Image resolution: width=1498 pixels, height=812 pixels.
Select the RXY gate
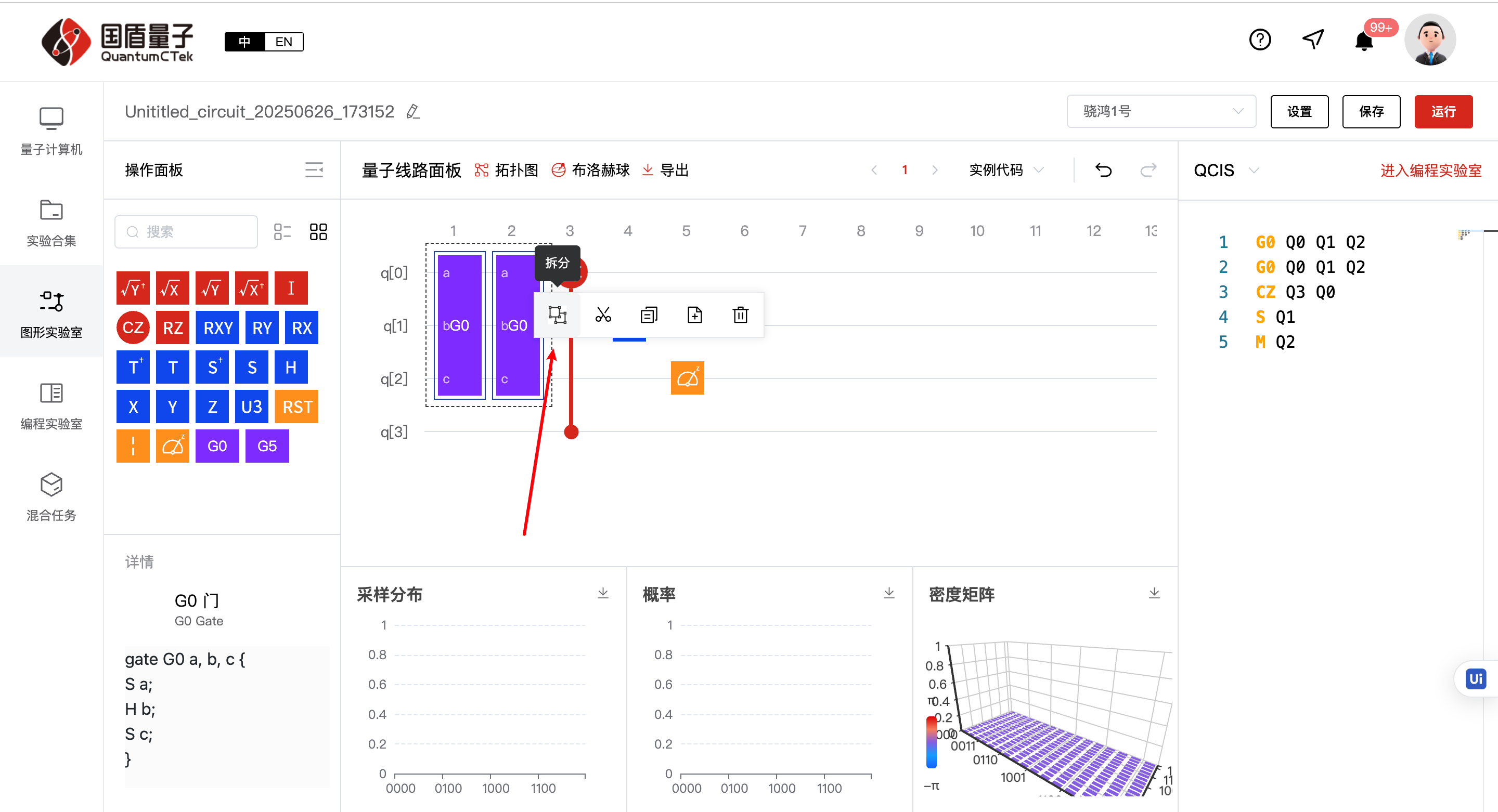pos(217,327)
